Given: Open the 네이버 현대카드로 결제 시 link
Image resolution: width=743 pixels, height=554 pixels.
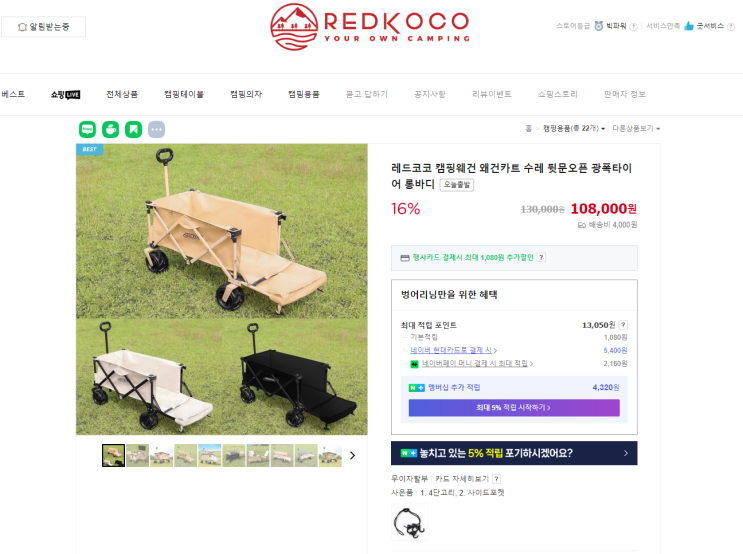Looking at the screenshot, I should point(453,350).
